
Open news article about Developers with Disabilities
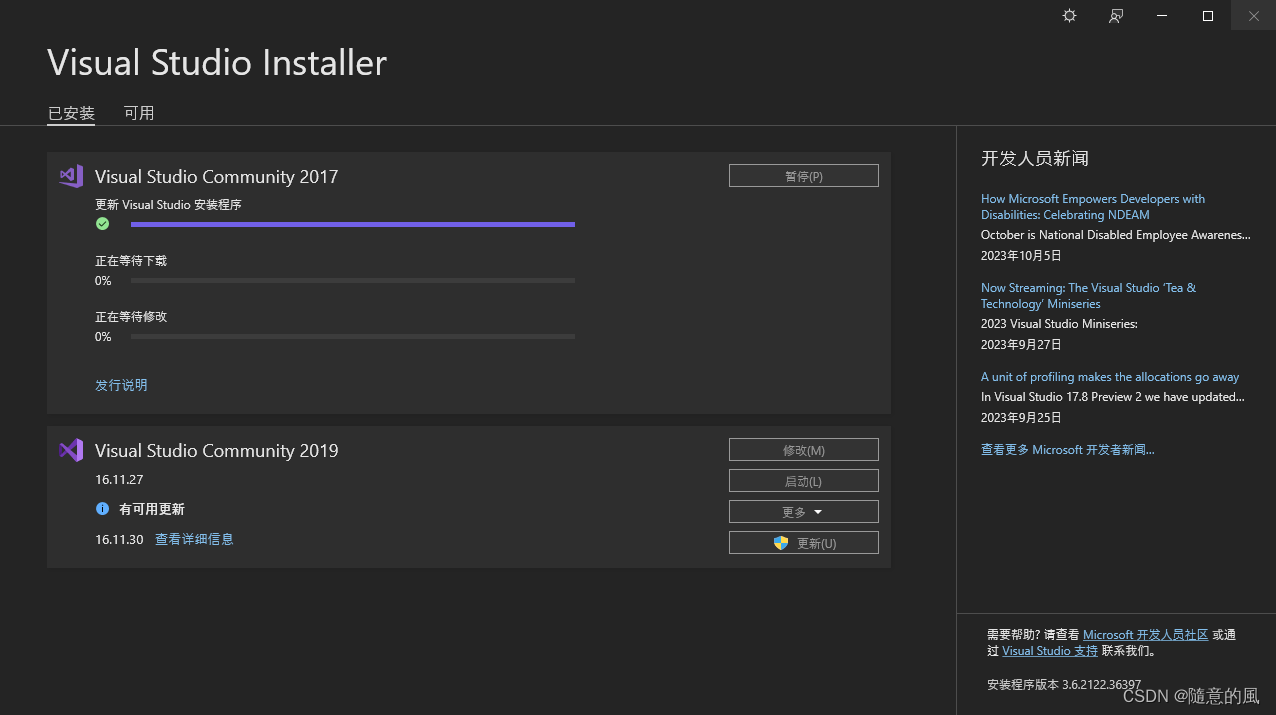click(x=1093, y=207)
